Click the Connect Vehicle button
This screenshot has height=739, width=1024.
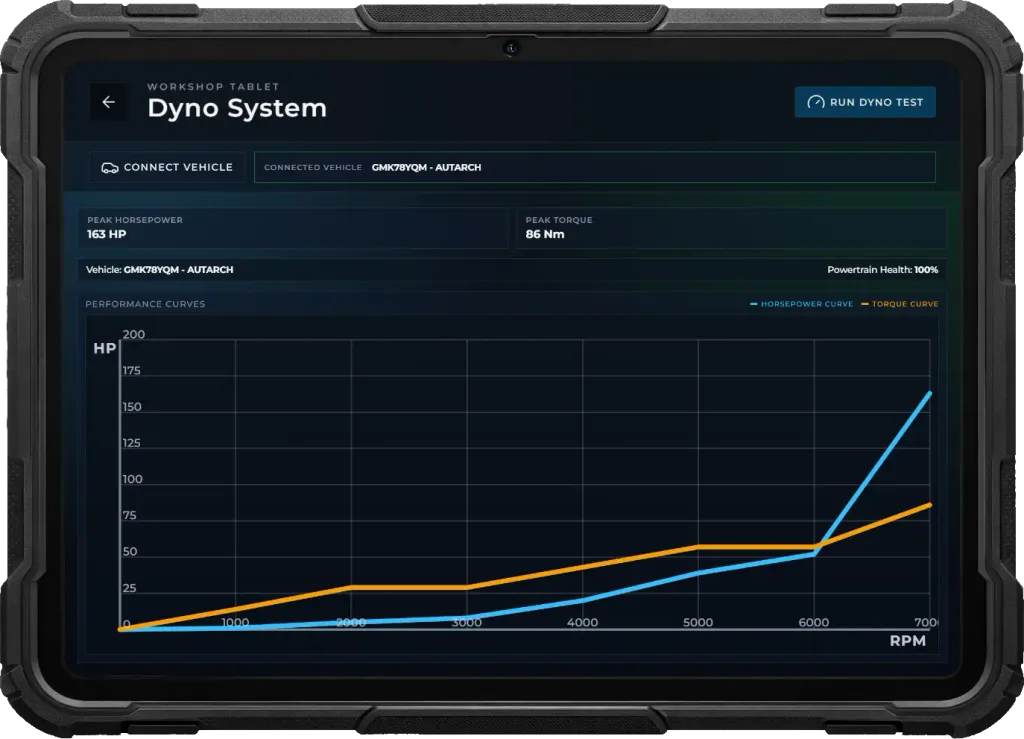tap(167, 167)
